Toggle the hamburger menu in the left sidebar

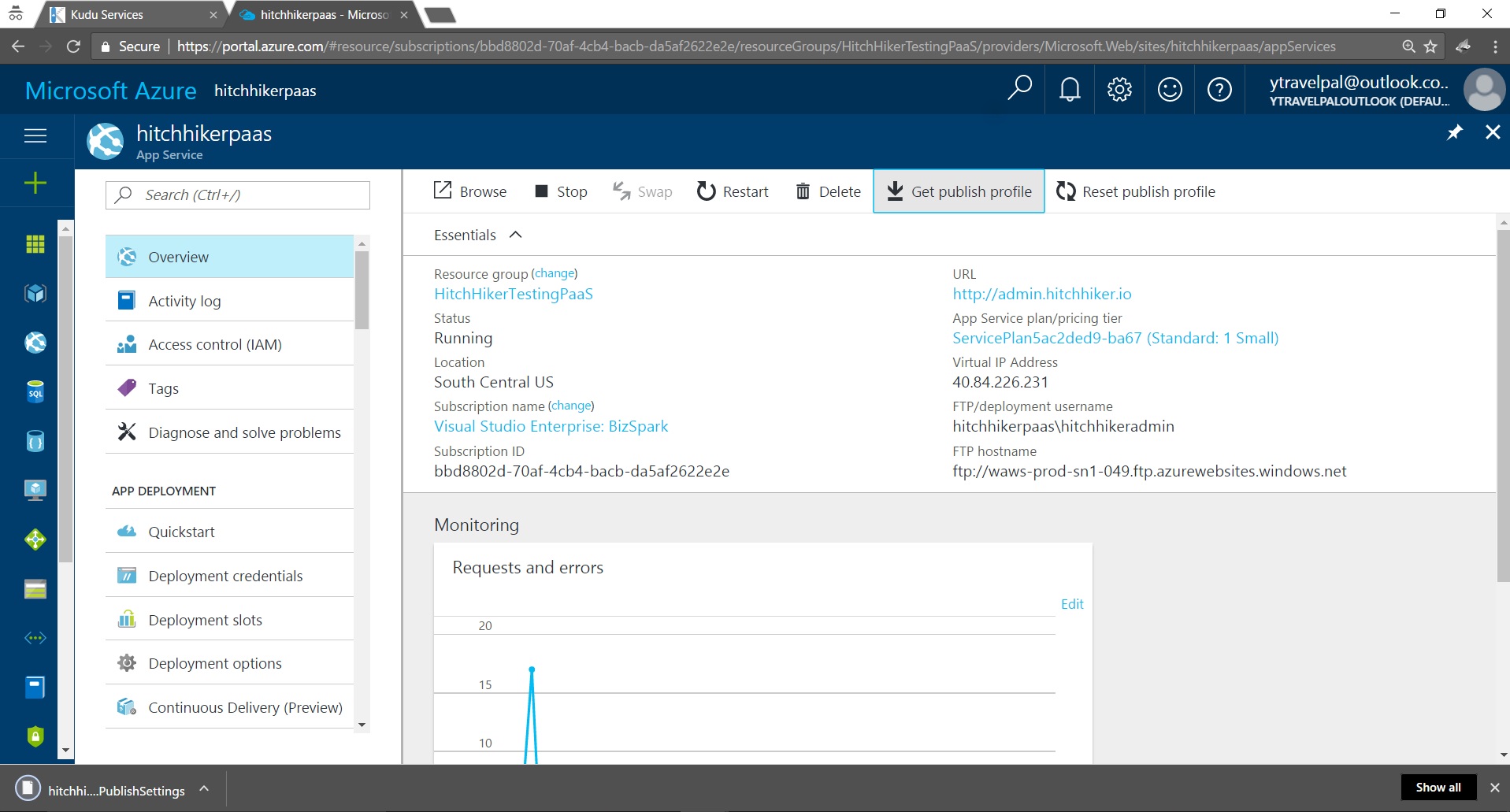pos(35,135)
